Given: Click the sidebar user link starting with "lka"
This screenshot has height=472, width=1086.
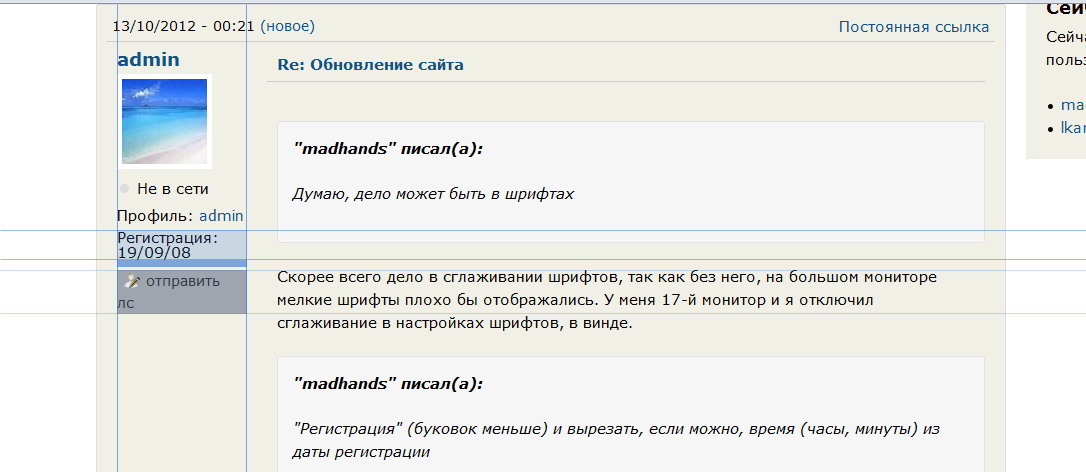Looking at the screenshot, I should pyautogui.click(x=1072, y=127).
